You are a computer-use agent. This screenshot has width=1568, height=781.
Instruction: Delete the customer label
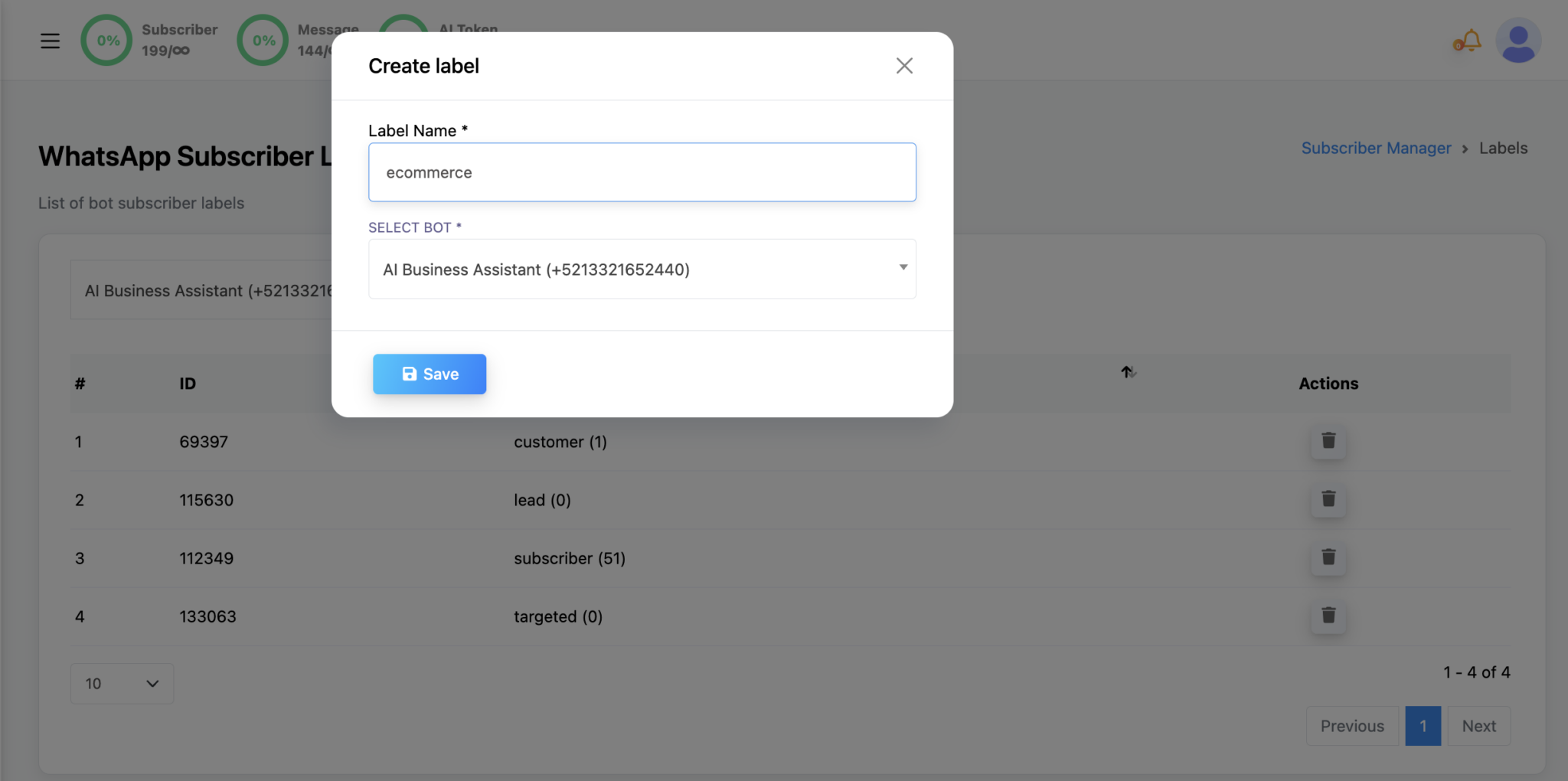point(1328,441)
